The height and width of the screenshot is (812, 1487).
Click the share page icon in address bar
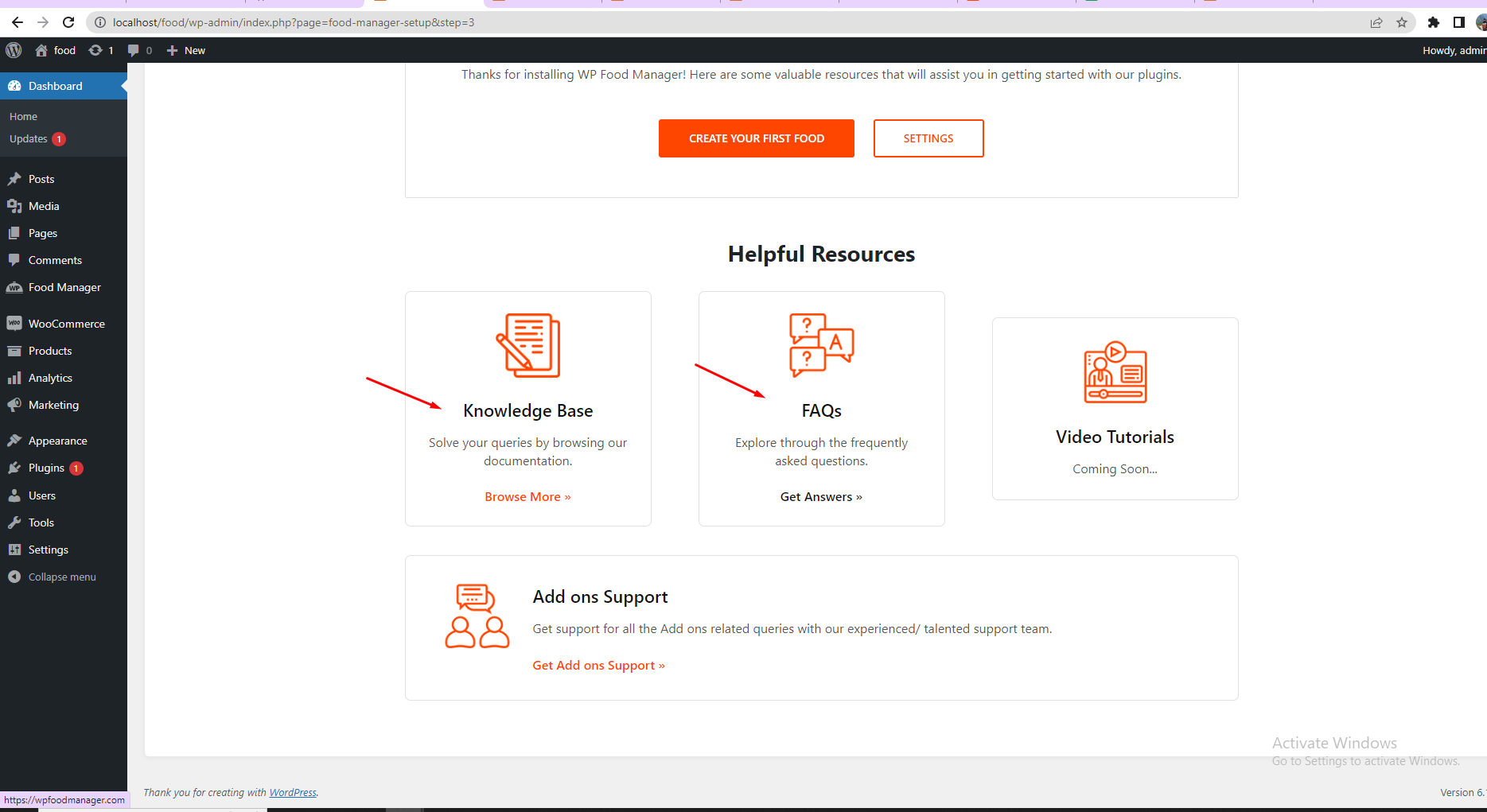pos(1376,22)
